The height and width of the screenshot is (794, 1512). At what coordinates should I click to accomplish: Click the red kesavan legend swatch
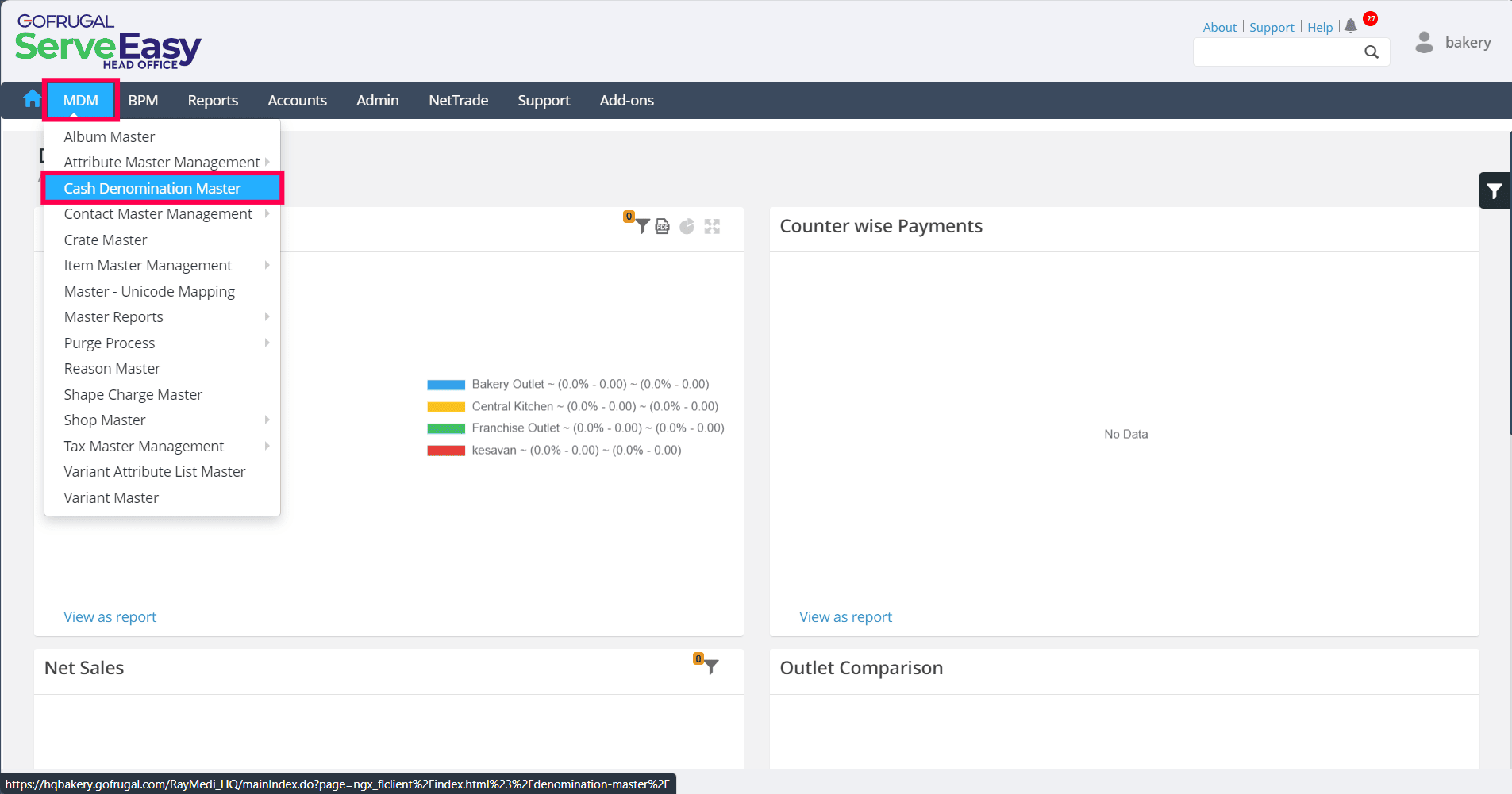coord(446,451)
